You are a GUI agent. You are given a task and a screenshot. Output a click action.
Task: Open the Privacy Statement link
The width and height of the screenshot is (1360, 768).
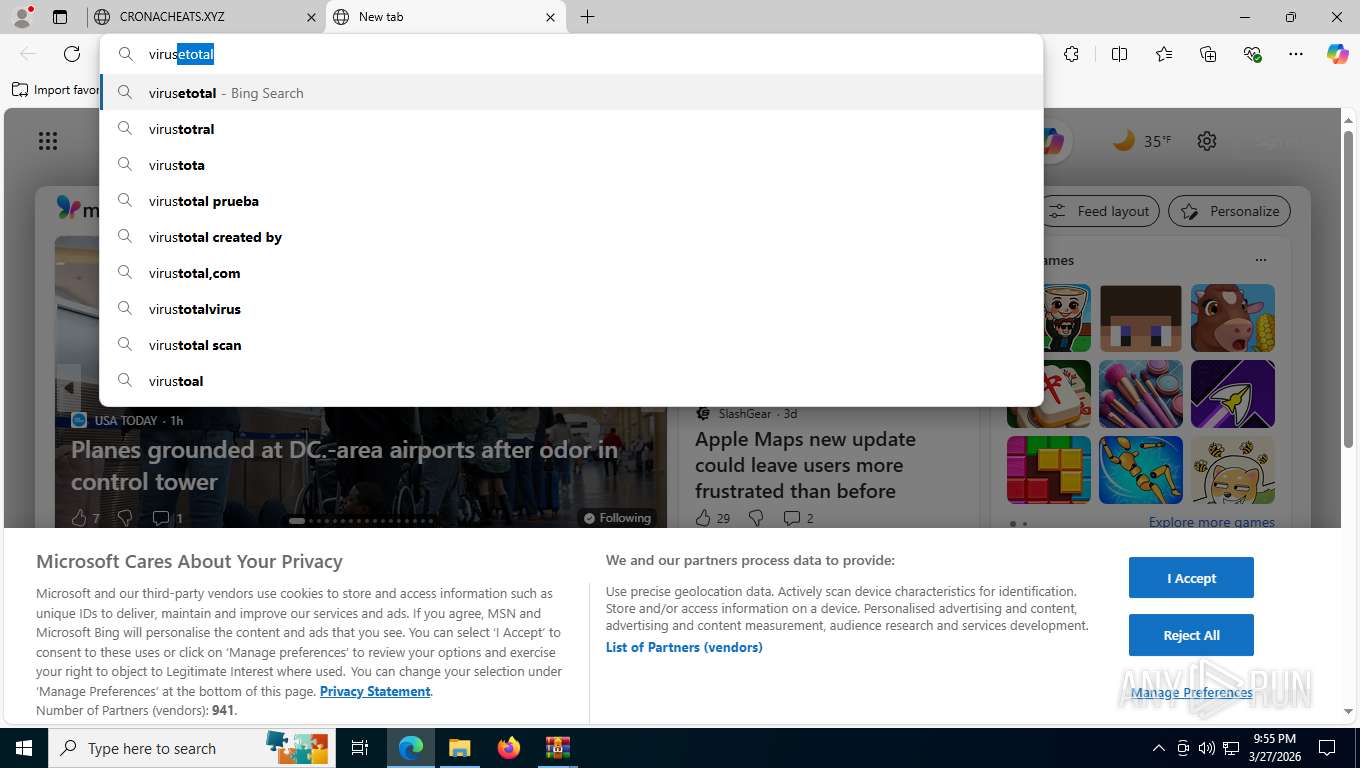(375, 691)
